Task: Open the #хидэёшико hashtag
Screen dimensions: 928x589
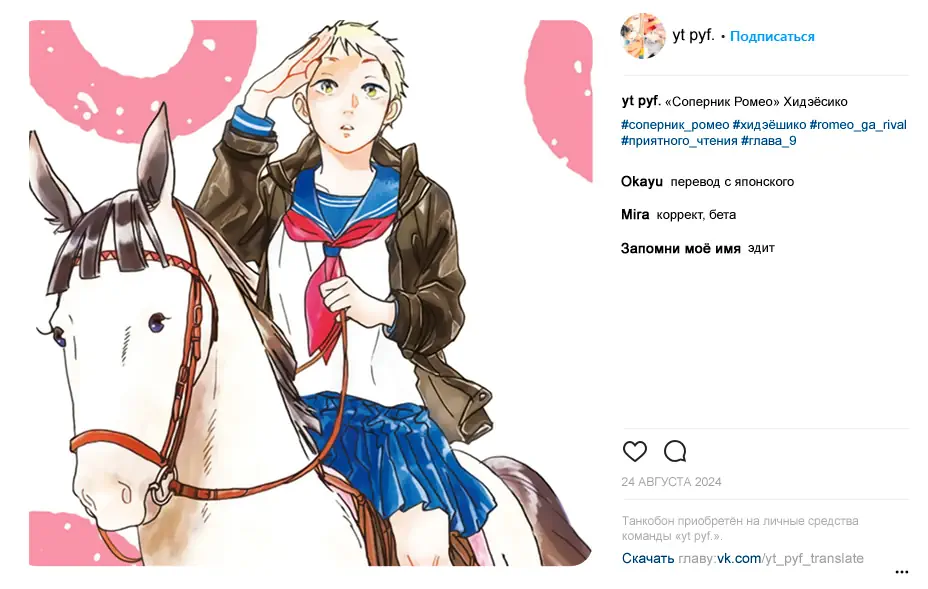Action: point(769,125)
